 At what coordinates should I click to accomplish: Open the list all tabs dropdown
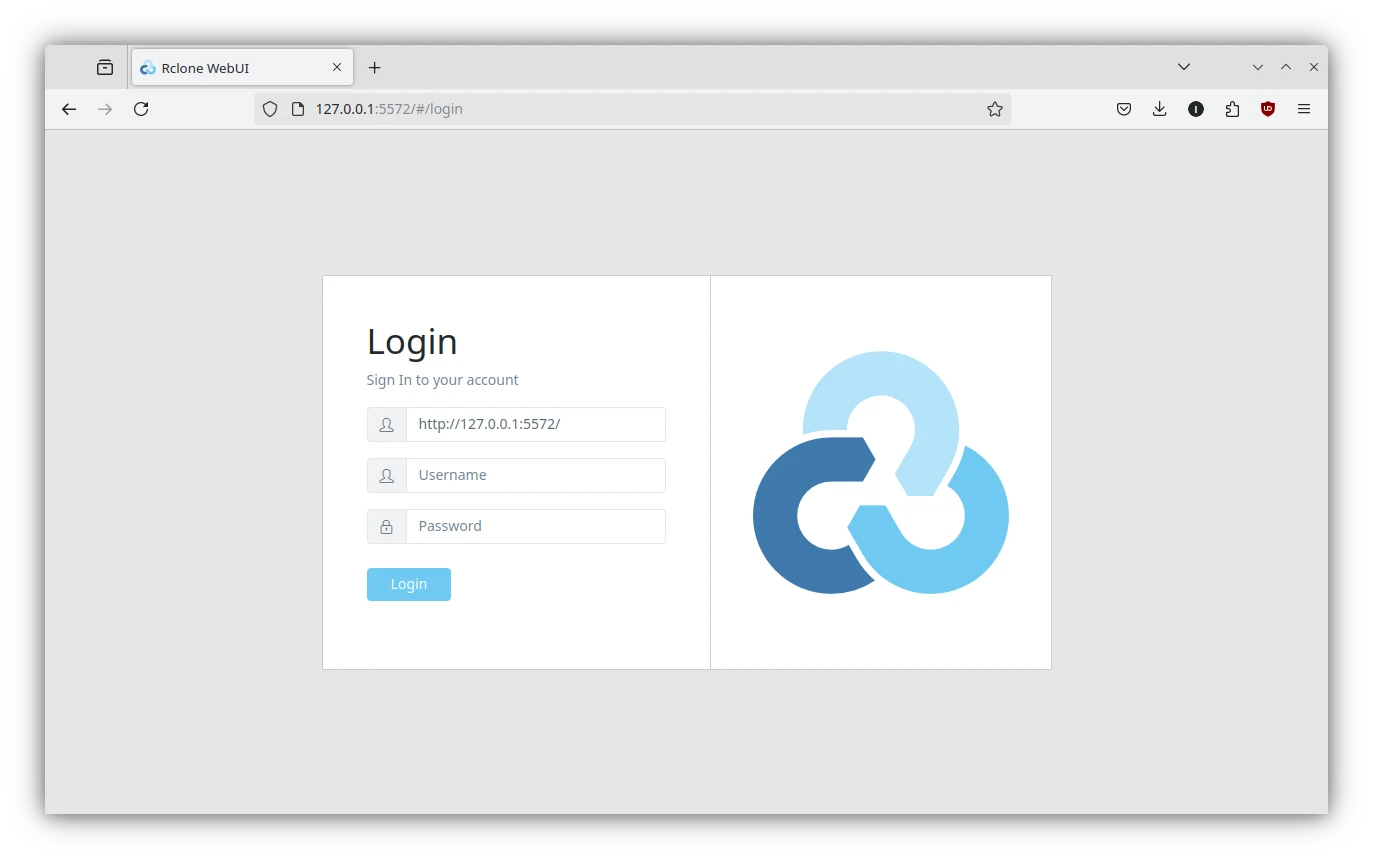(1184, 67)
